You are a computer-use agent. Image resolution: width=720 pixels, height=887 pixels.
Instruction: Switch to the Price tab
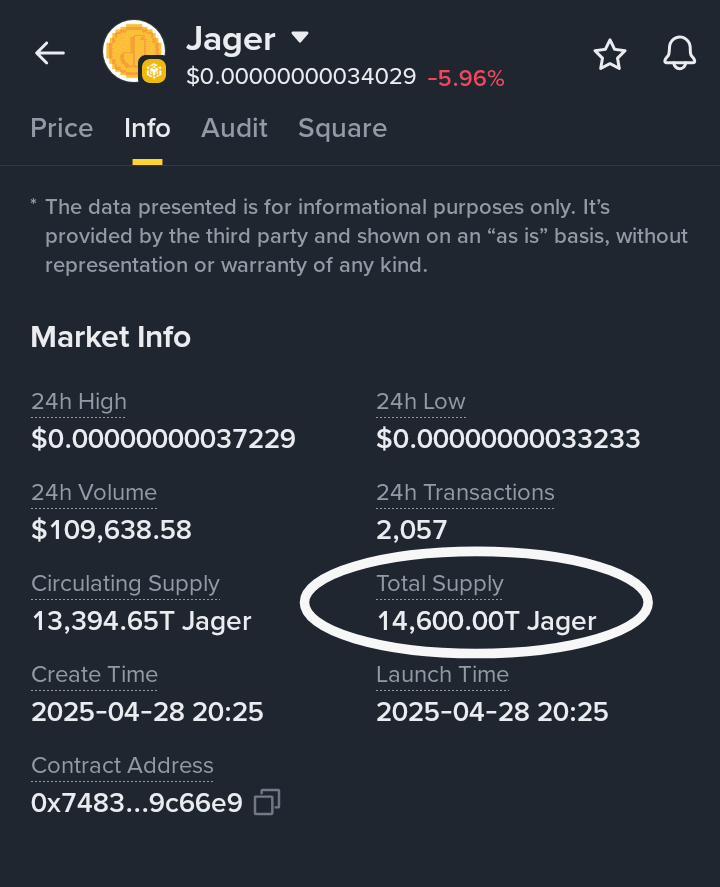click(62, 128)
